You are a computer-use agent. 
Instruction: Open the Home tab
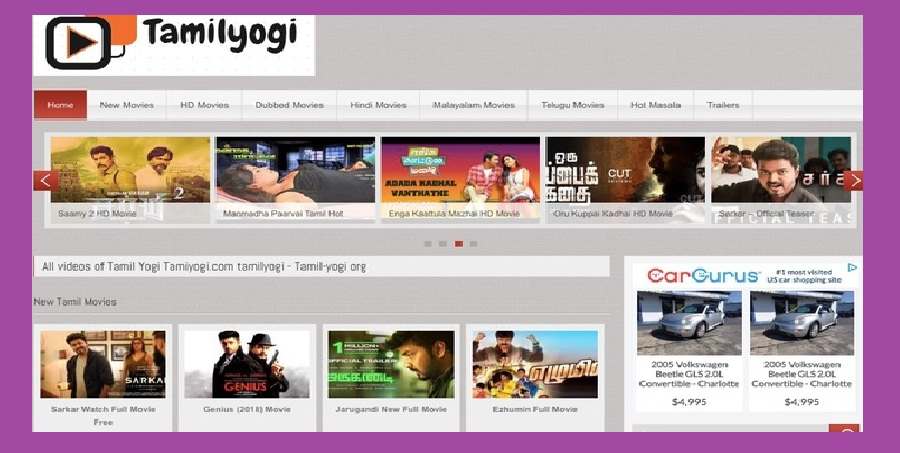point(60,105)
